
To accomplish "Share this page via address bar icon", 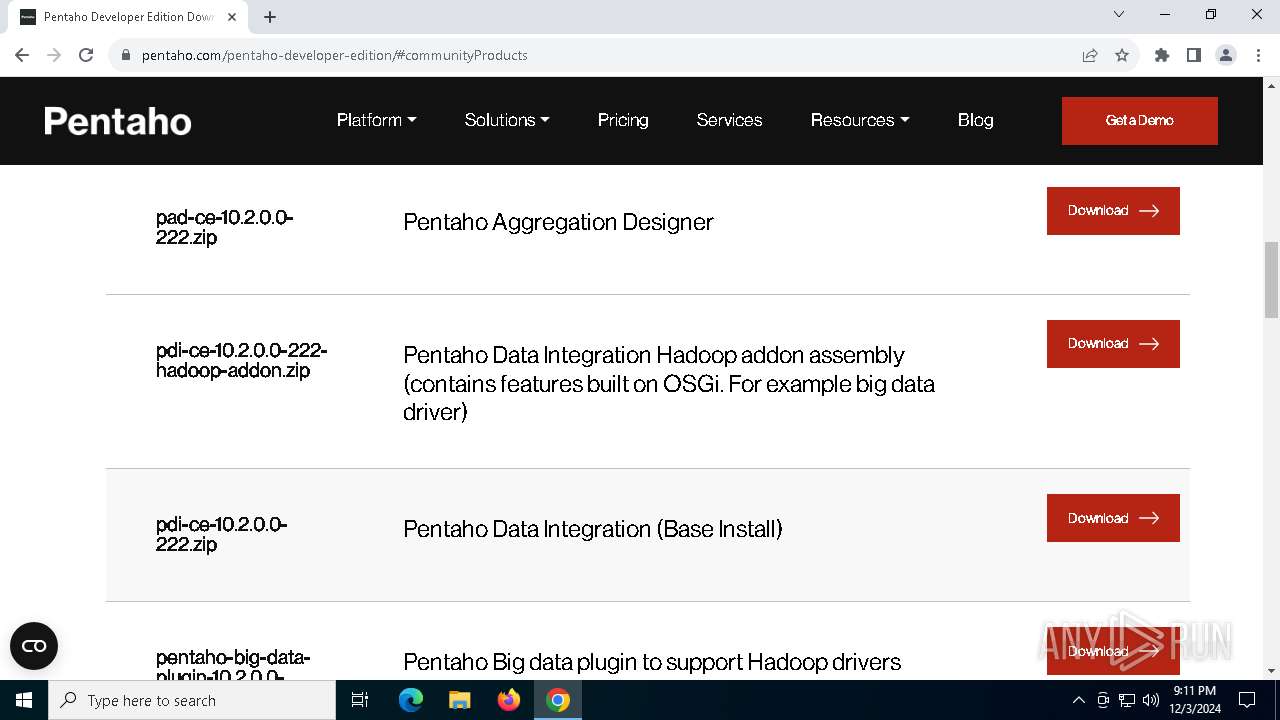I will pyautogui.click(x=1090, y=55).
